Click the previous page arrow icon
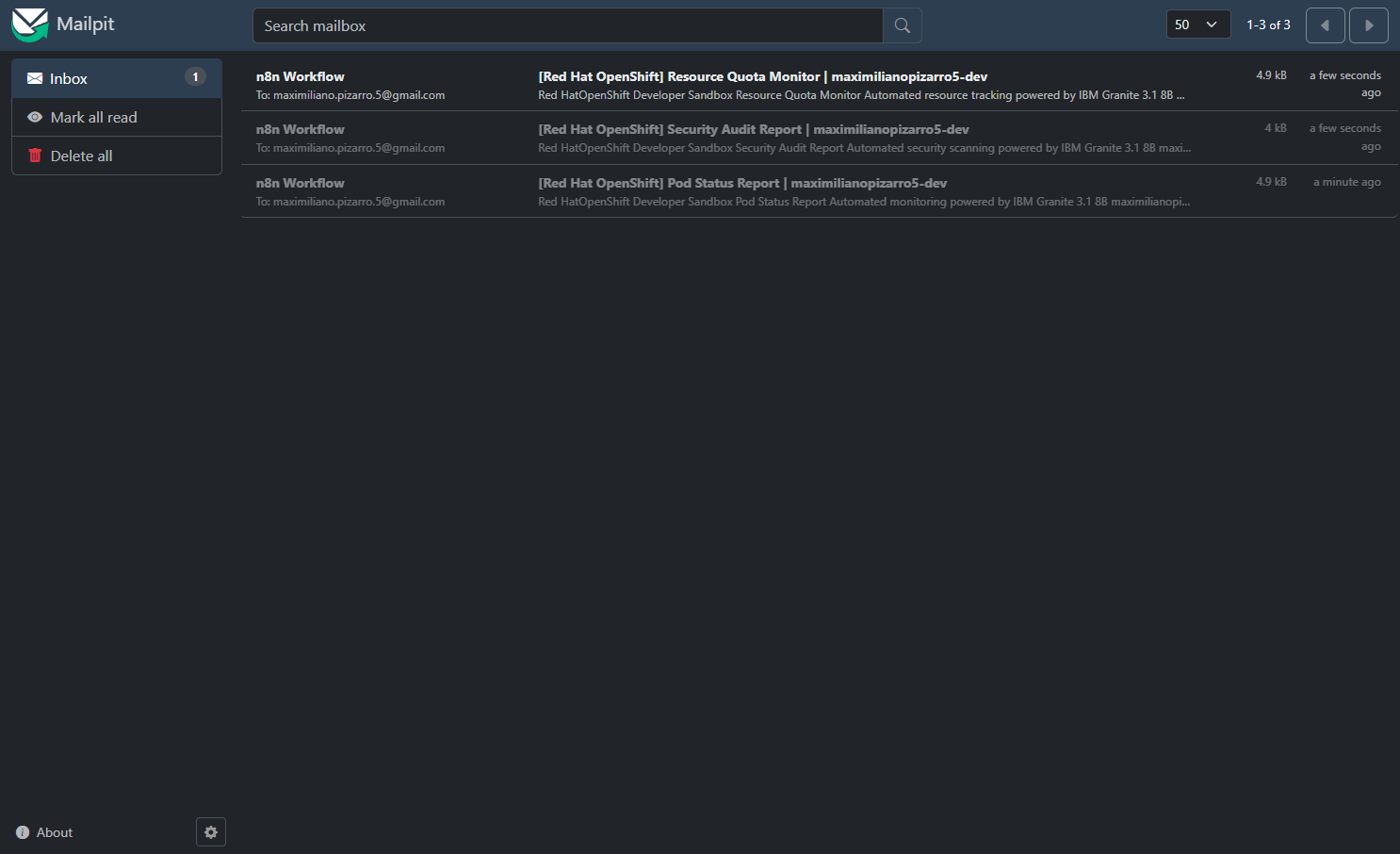1400x854 pixels. (1325, 25)
